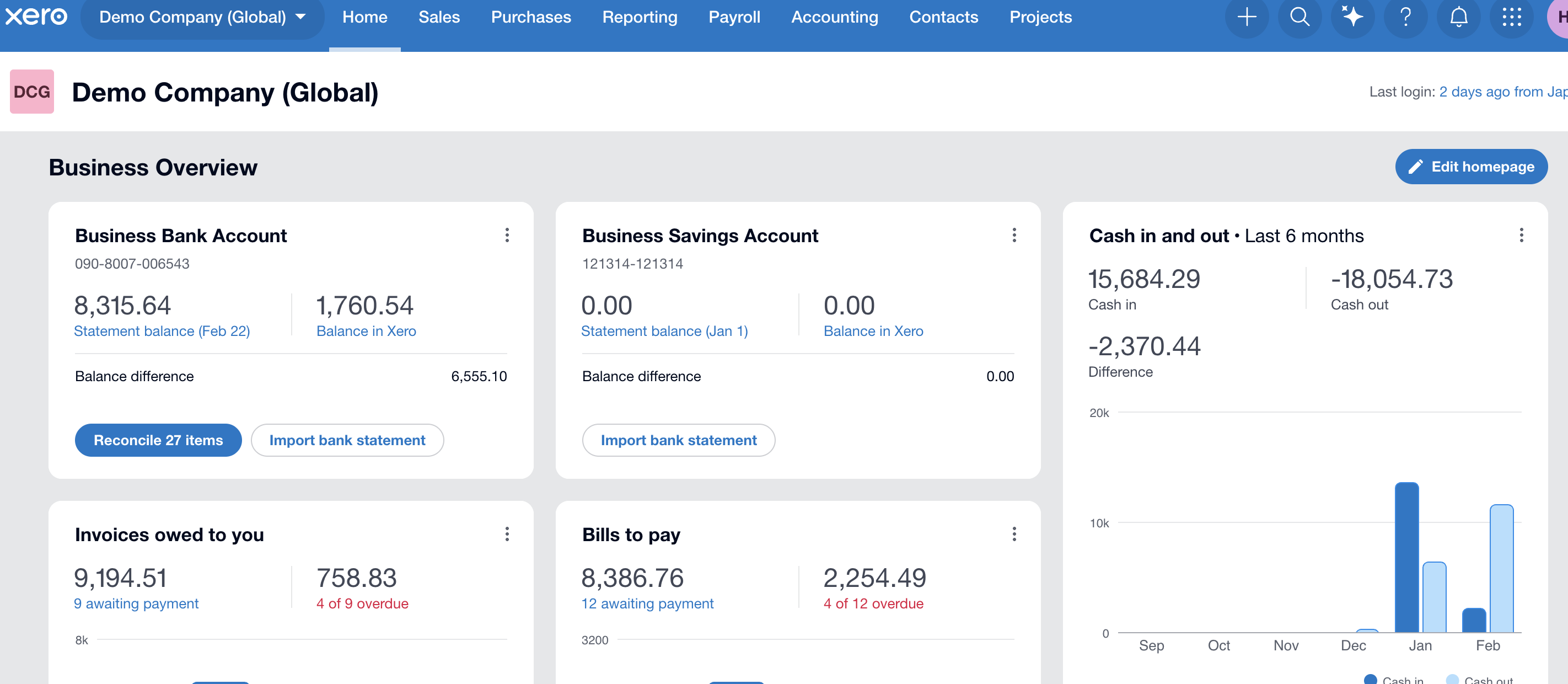Click the Business Savings Account title
This screenshot has height=684, width=1568.
tap(700, 235)
